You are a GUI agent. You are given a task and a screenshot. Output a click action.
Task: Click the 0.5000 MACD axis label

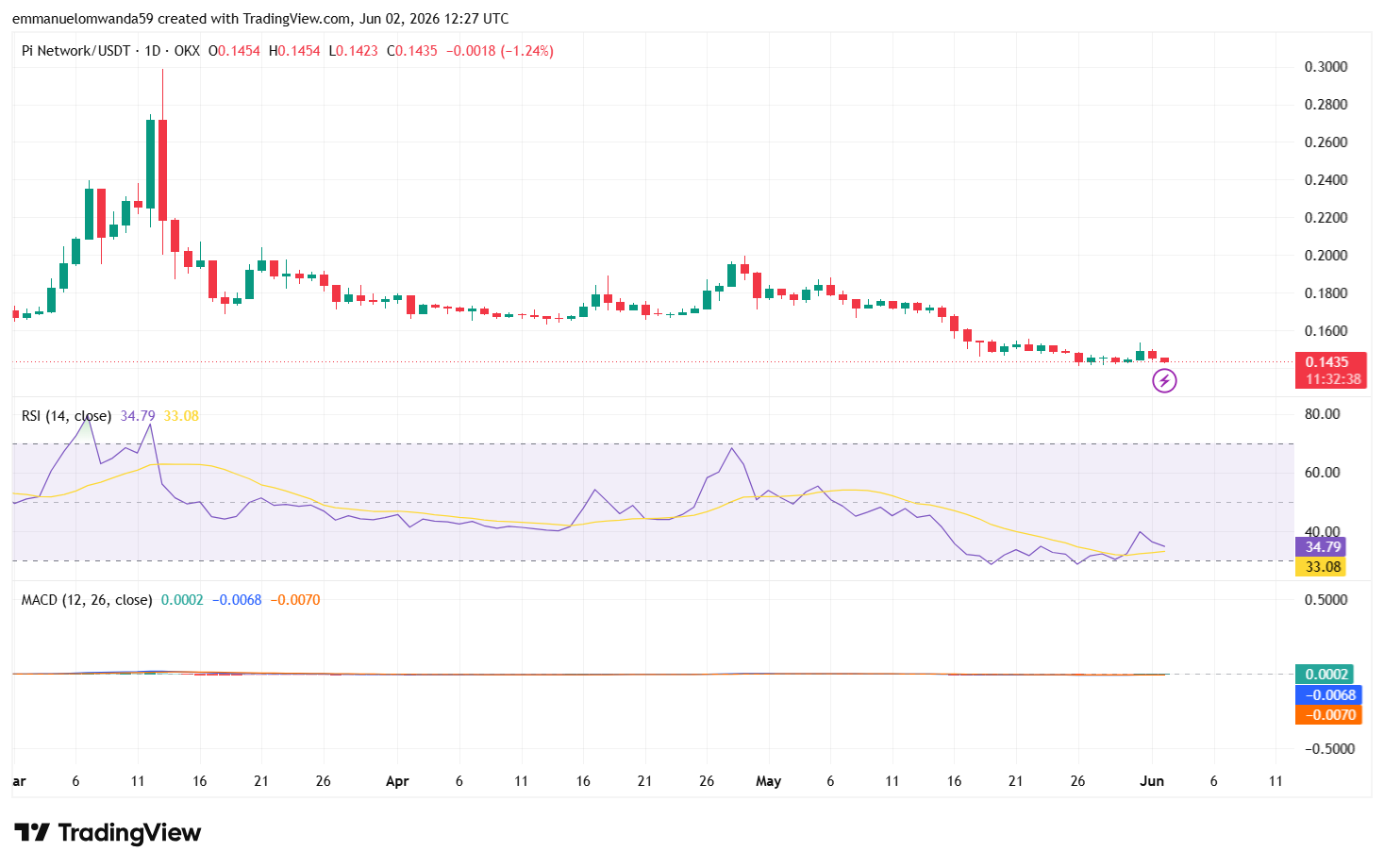pos(1326,600)
